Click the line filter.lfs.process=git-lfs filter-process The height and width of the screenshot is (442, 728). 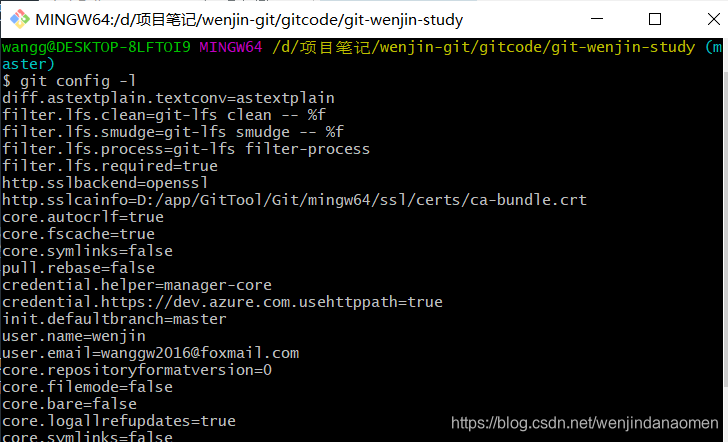pos(186,149)
